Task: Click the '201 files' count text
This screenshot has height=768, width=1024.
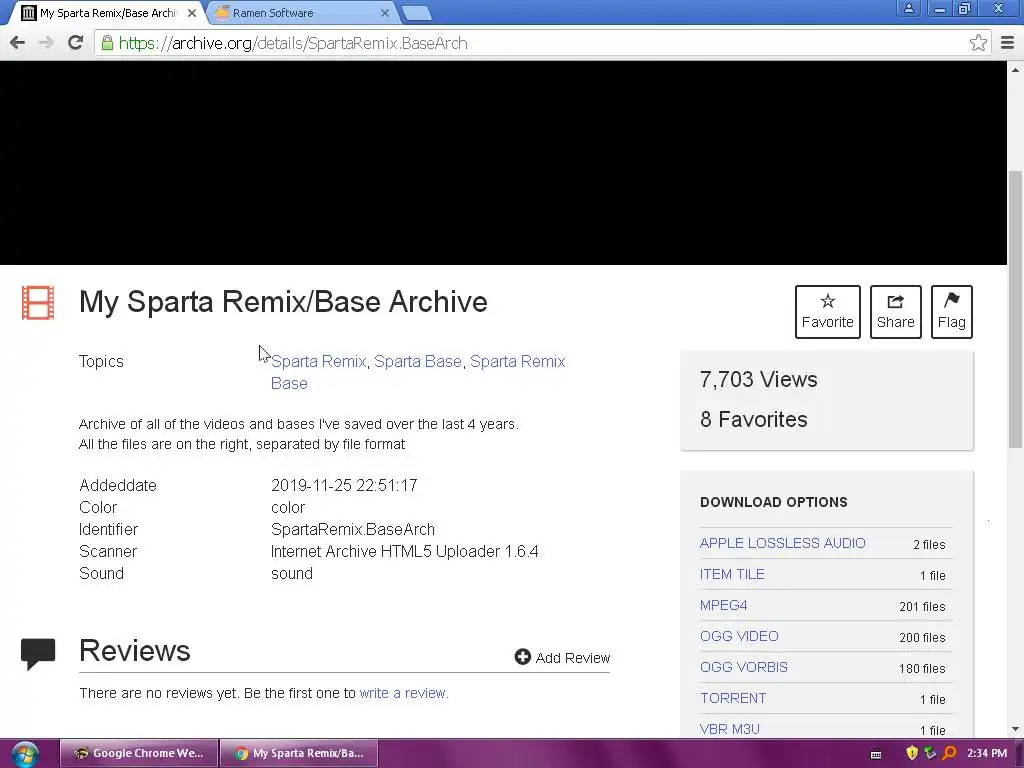Action: coord(922,607)
